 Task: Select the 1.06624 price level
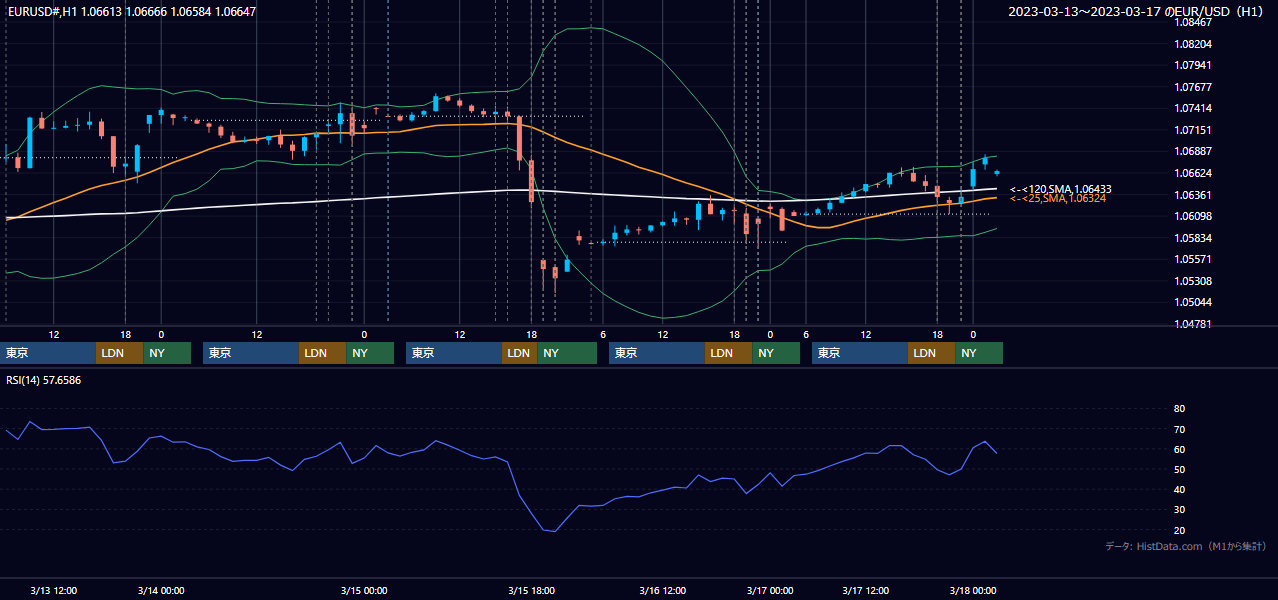point(1193,173)
